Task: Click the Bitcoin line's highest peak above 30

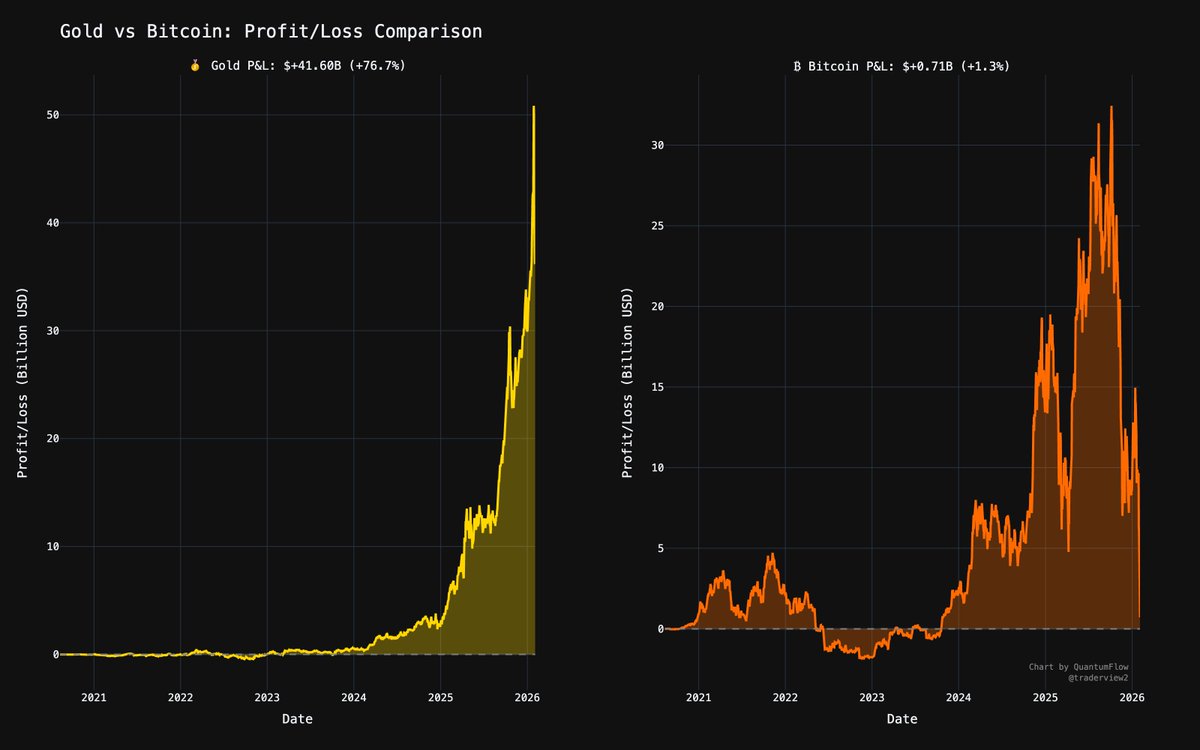Action: tap(1111, 107)
